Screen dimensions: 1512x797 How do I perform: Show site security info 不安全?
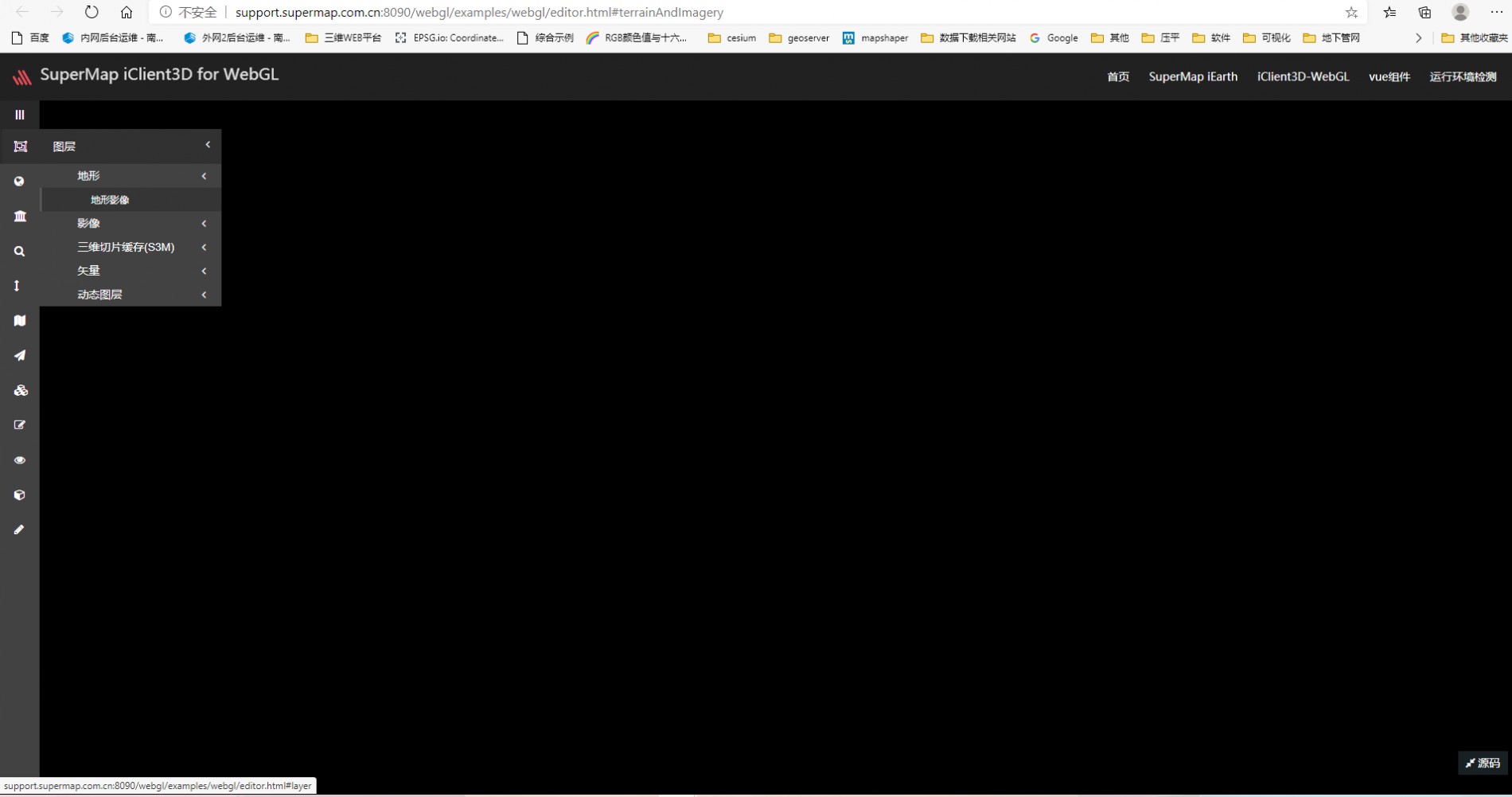[x=188, y=12]
